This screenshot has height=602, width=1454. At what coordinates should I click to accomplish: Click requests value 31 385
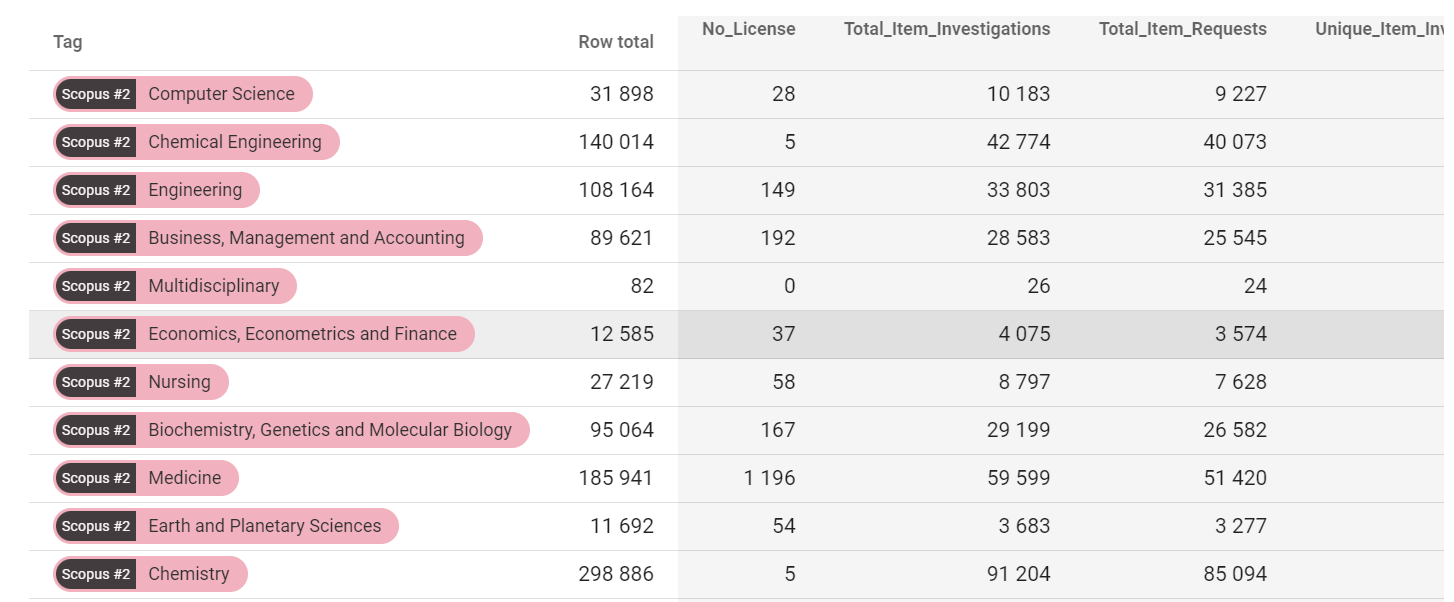(x=1235, y=190)
